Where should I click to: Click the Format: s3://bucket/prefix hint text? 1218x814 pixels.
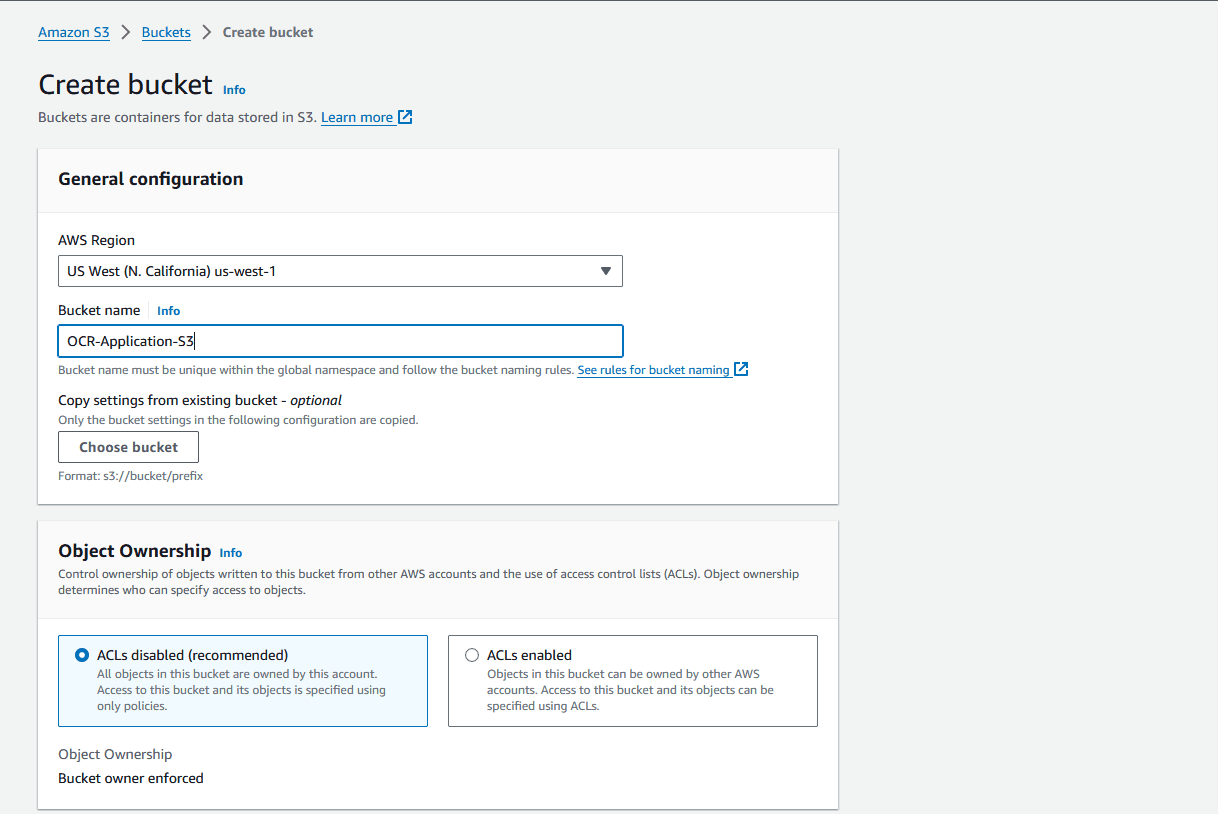[x=131, y=476]
